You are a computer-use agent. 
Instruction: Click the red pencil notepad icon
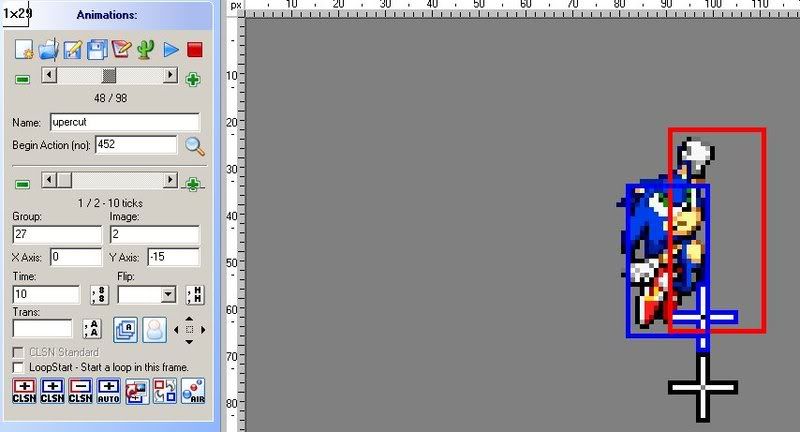pos(121,49)
